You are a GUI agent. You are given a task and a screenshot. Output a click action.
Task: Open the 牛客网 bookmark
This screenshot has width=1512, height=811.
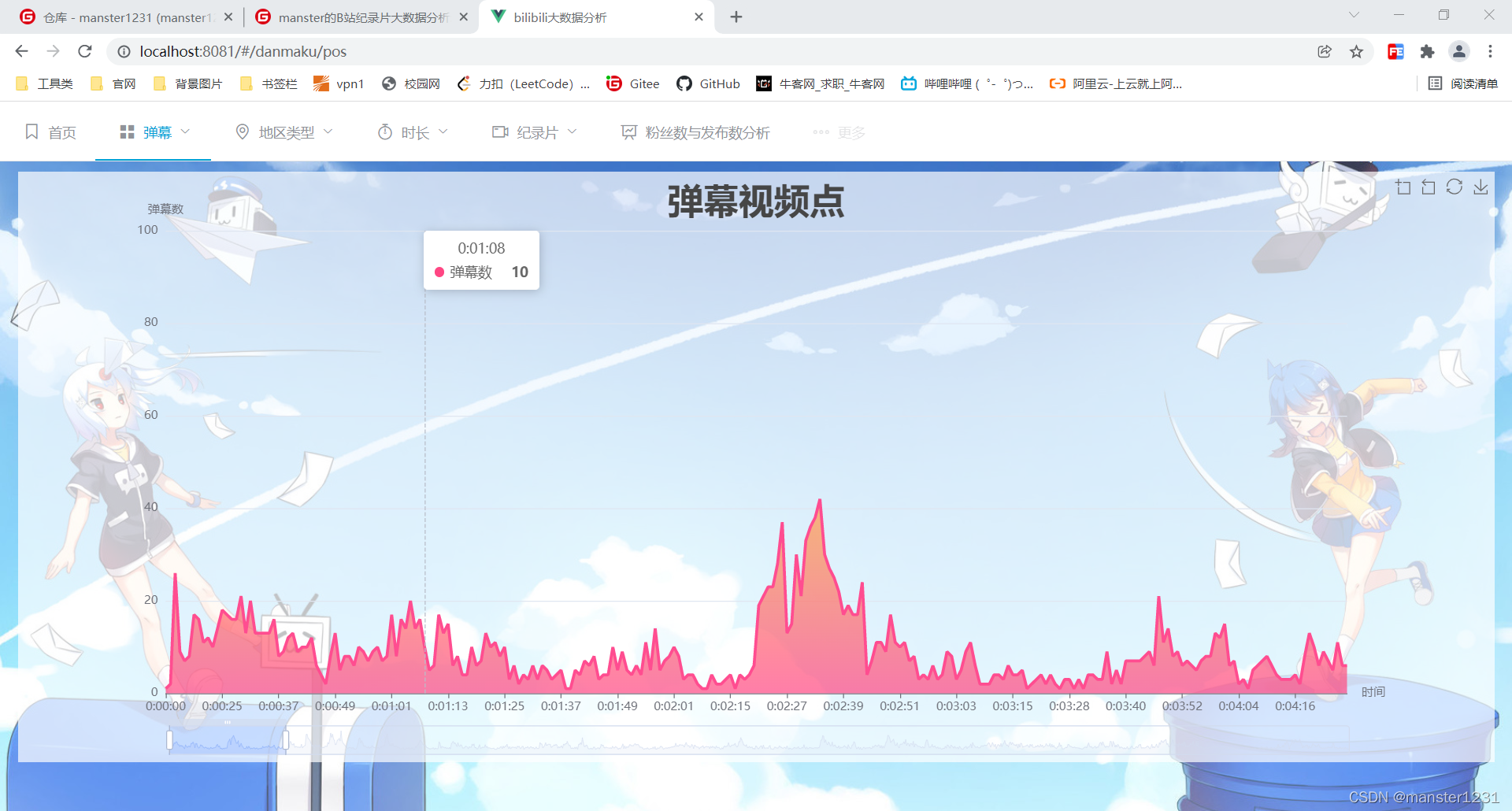click(821, 83)
